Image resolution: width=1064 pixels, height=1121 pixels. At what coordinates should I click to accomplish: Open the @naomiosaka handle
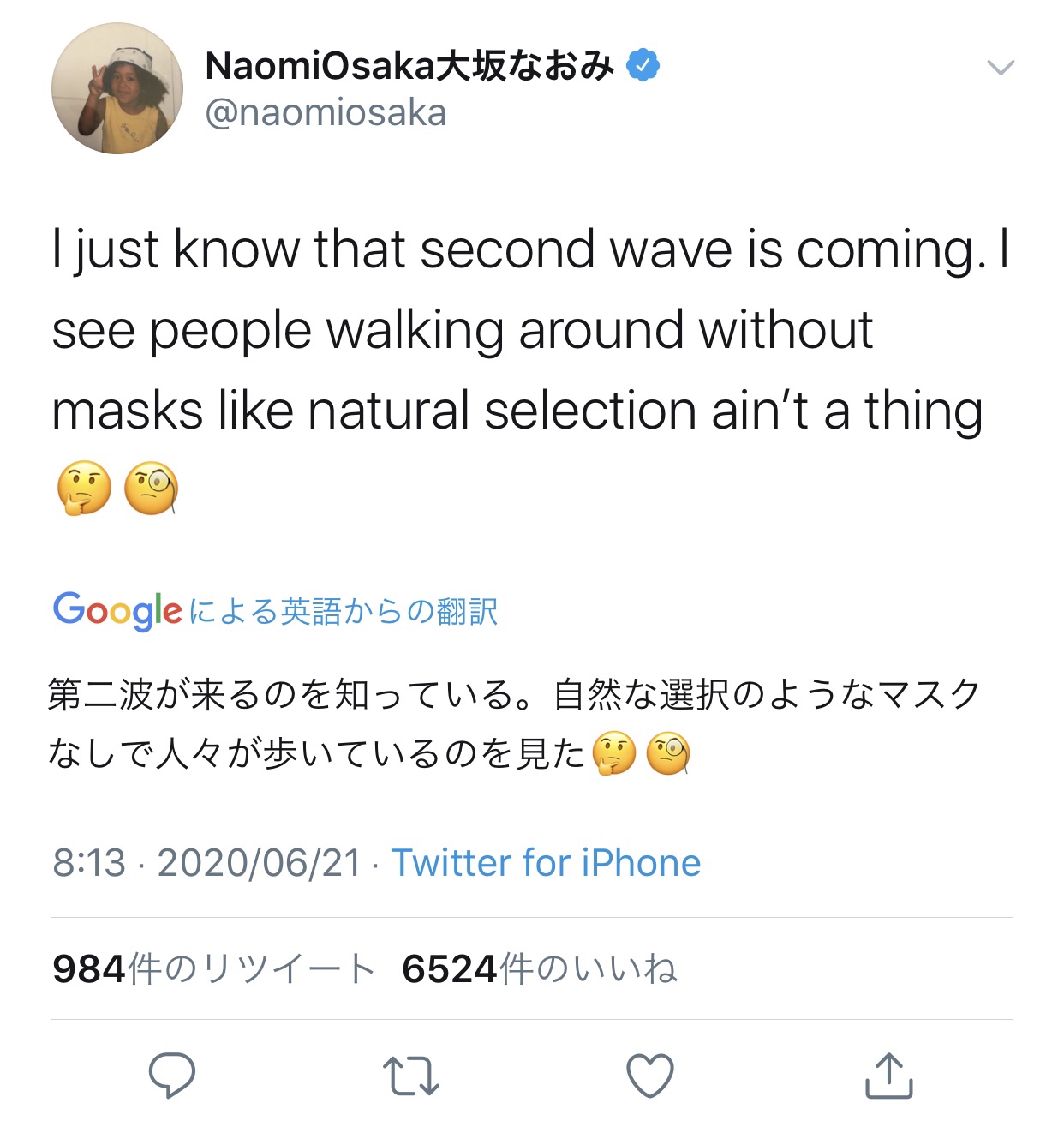pos(326,113)
